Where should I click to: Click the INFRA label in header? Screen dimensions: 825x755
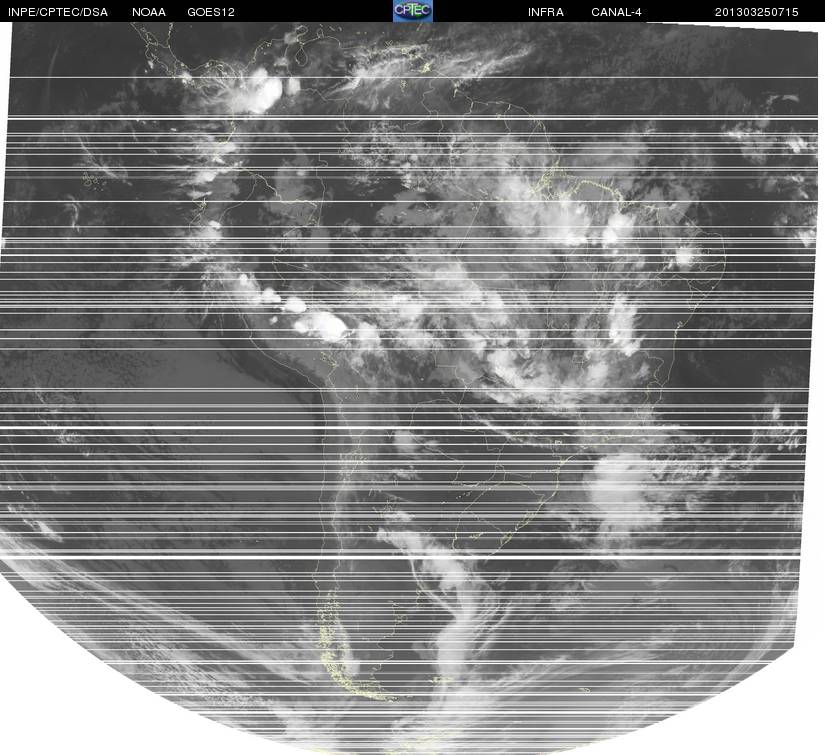pos(546,12)
